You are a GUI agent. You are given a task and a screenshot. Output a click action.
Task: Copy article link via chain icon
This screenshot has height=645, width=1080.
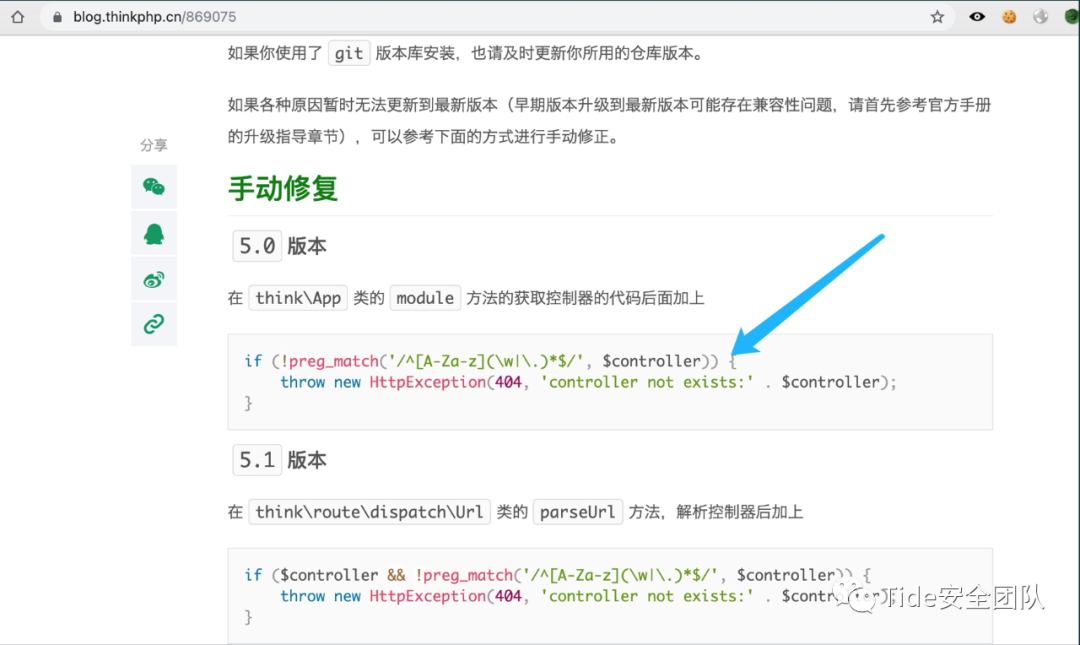tap(154, 324)
